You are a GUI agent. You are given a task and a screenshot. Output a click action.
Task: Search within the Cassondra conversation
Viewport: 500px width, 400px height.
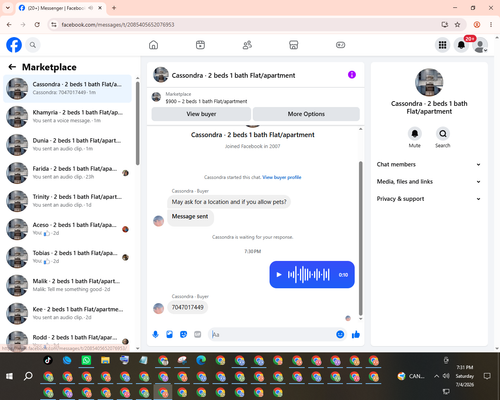tap(443, 134)
